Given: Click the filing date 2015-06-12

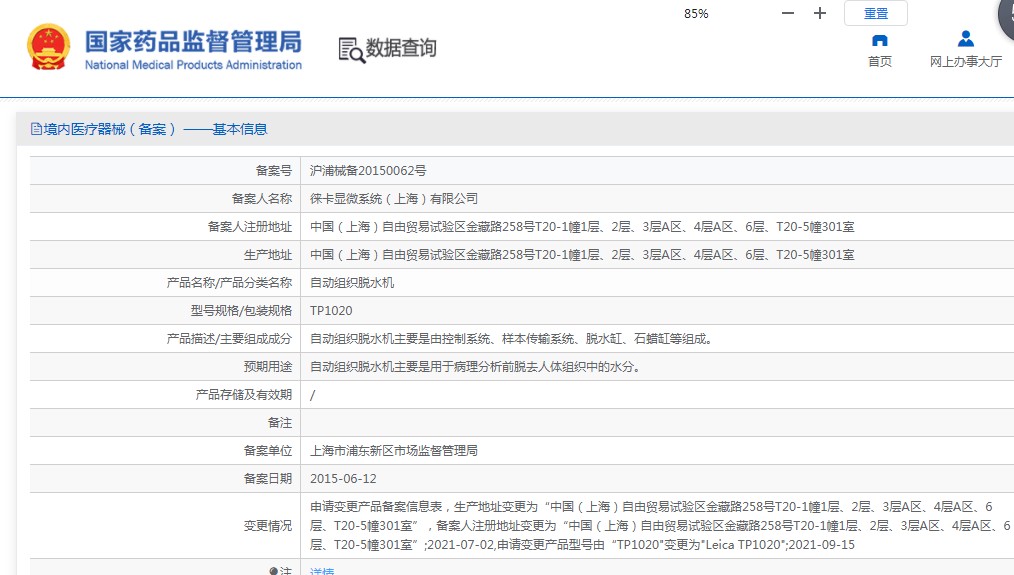Looking at the screenshot, I should click(343, 479).
